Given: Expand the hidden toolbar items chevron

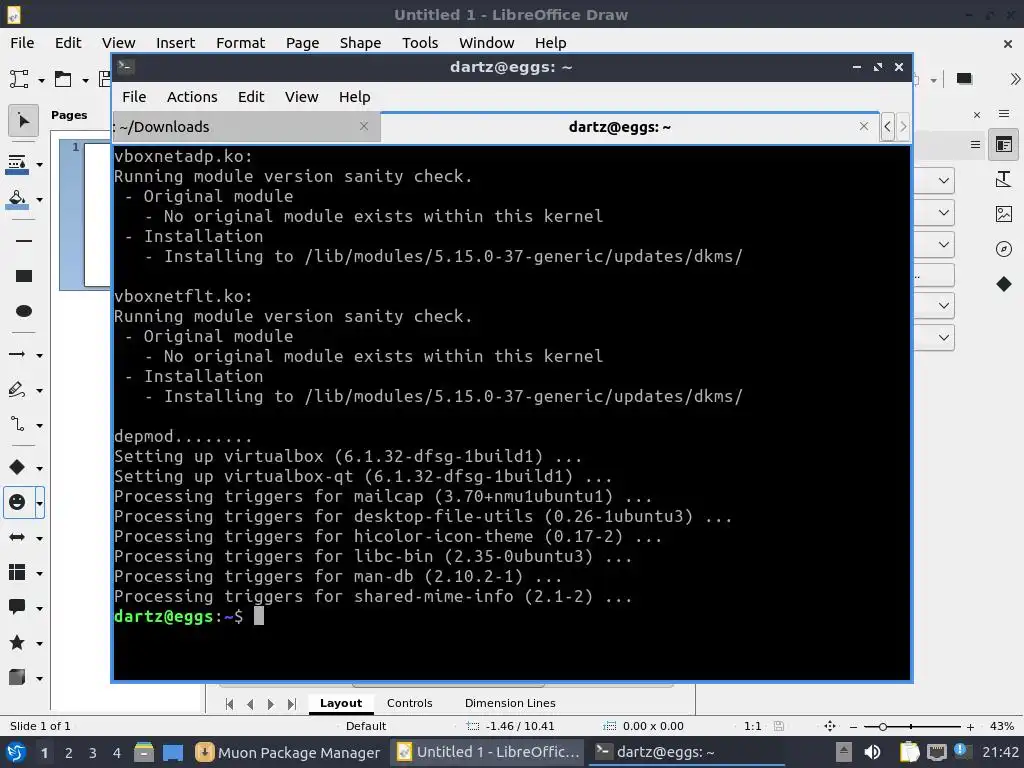Looking at the screenshot, I should (1014, 80).
